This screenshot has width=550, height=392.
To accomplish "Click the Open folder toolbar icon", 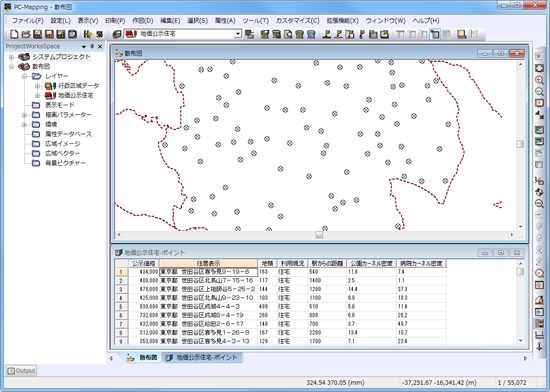I will pos(26,34).
